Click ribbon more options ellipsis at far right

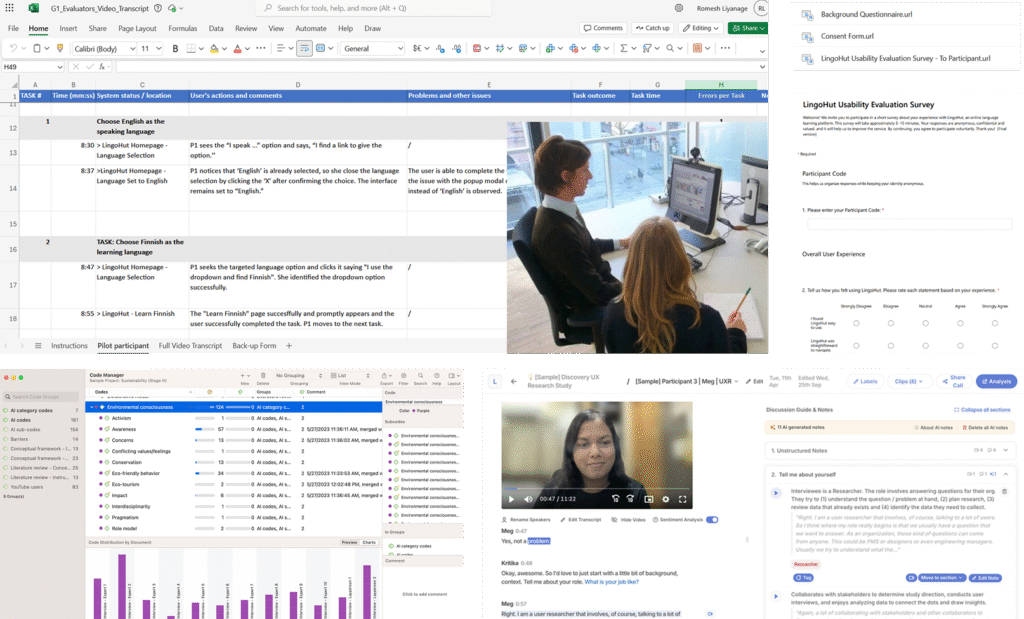726,48
